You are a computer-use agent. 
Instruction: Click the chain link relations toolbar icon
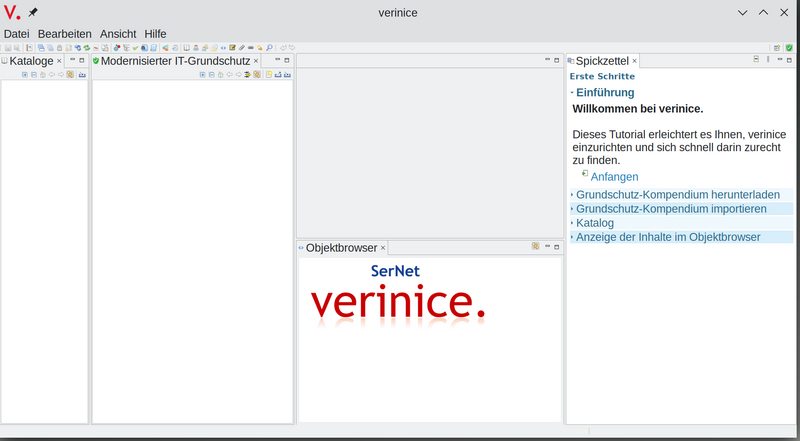tap(251, 48)
